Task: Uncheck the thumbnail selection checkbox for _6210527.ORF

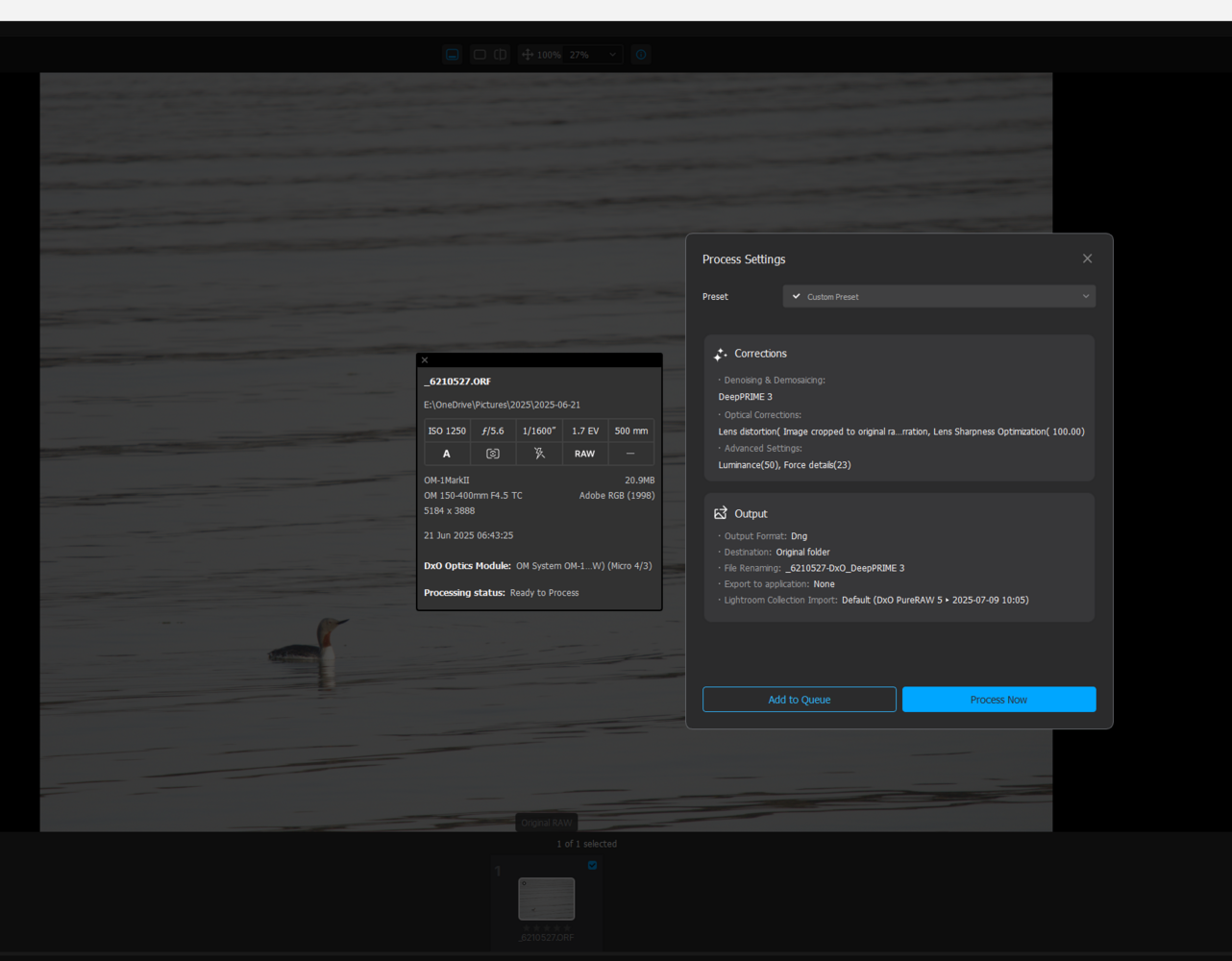Action: pos(592,865)
